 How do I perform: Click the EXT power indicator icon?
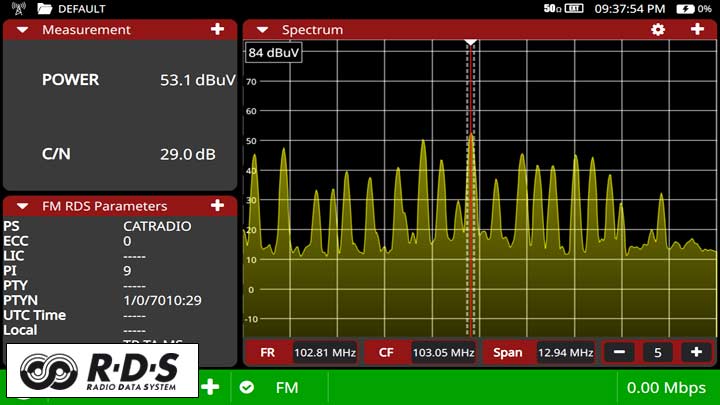pos(574,8)
